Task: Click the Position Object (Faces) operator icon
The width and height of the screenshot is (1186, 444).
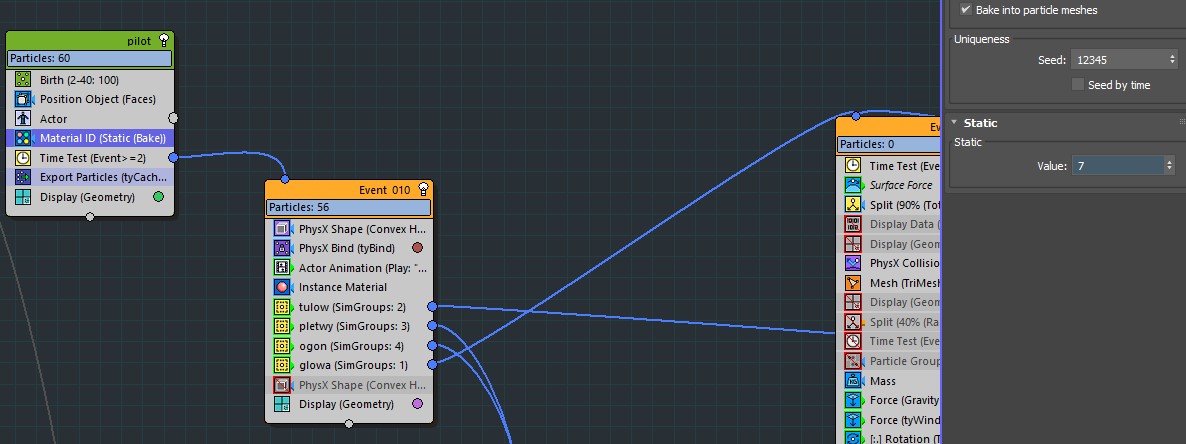Action: pos(23,99)
